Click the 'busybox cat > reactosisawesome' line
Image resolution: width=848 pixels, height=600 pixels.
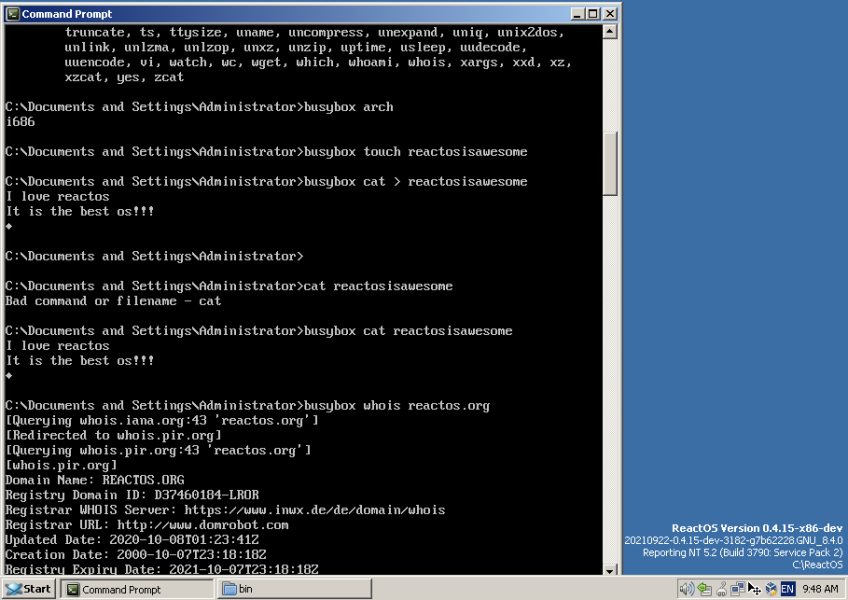(266, 181)
